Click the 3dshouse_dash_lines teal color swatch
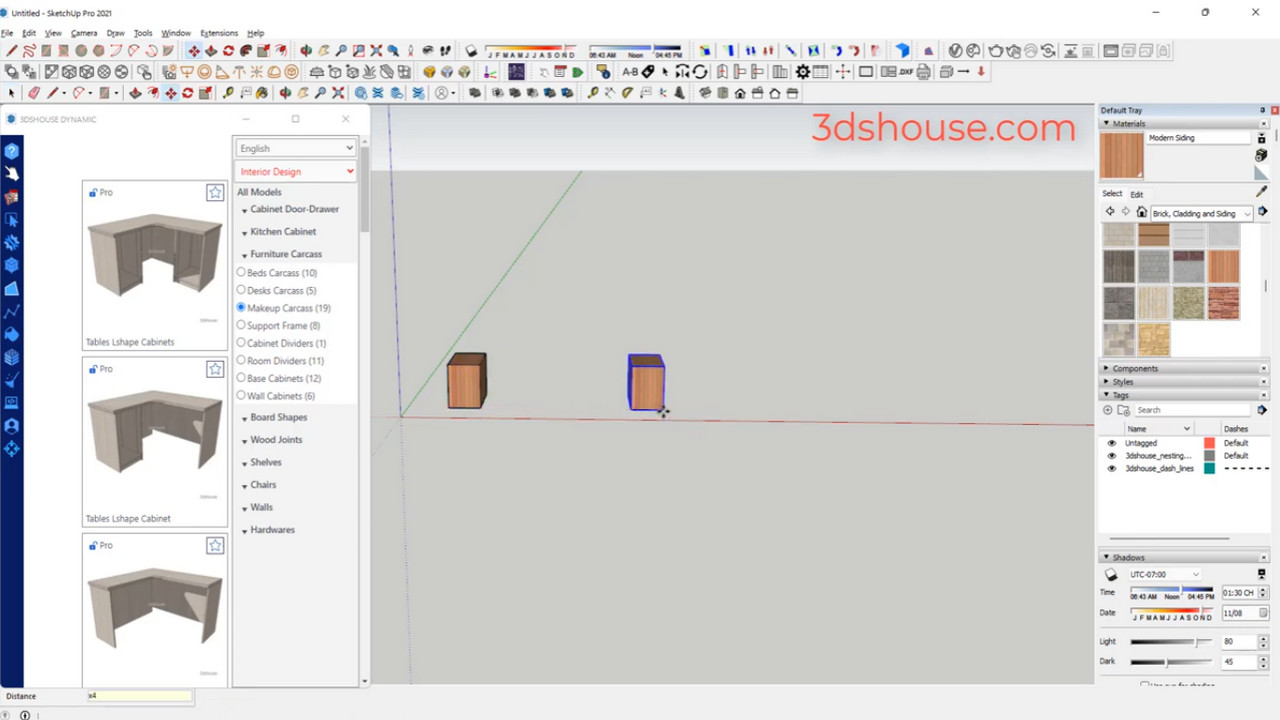 [x=1209, y=469]
